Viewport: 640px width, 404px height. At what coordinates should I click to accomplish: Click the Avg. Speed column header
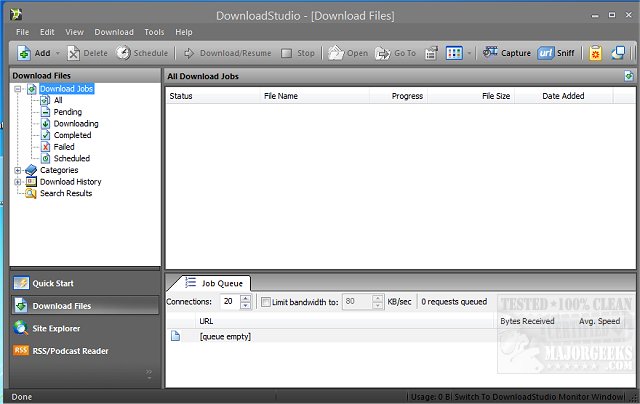[x=599, y=322]
